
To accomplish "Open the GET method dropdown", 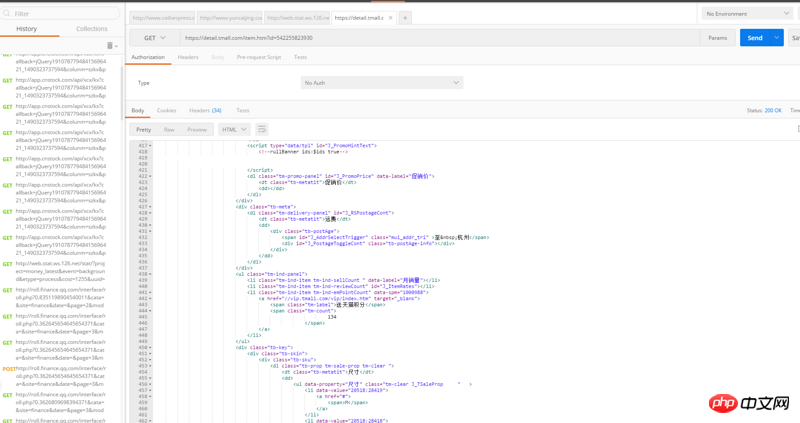I will pyautogui.click(x=155, y=38).
